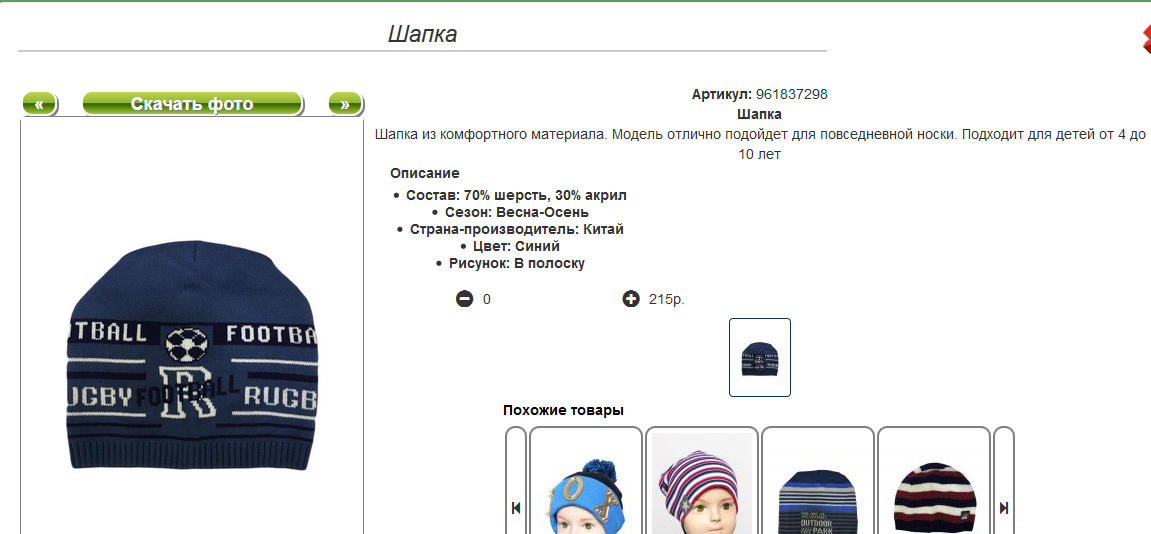Screen dimensions: 1151x534
Task: Click Похожие товары heading
Action: (x=563, y=410)
